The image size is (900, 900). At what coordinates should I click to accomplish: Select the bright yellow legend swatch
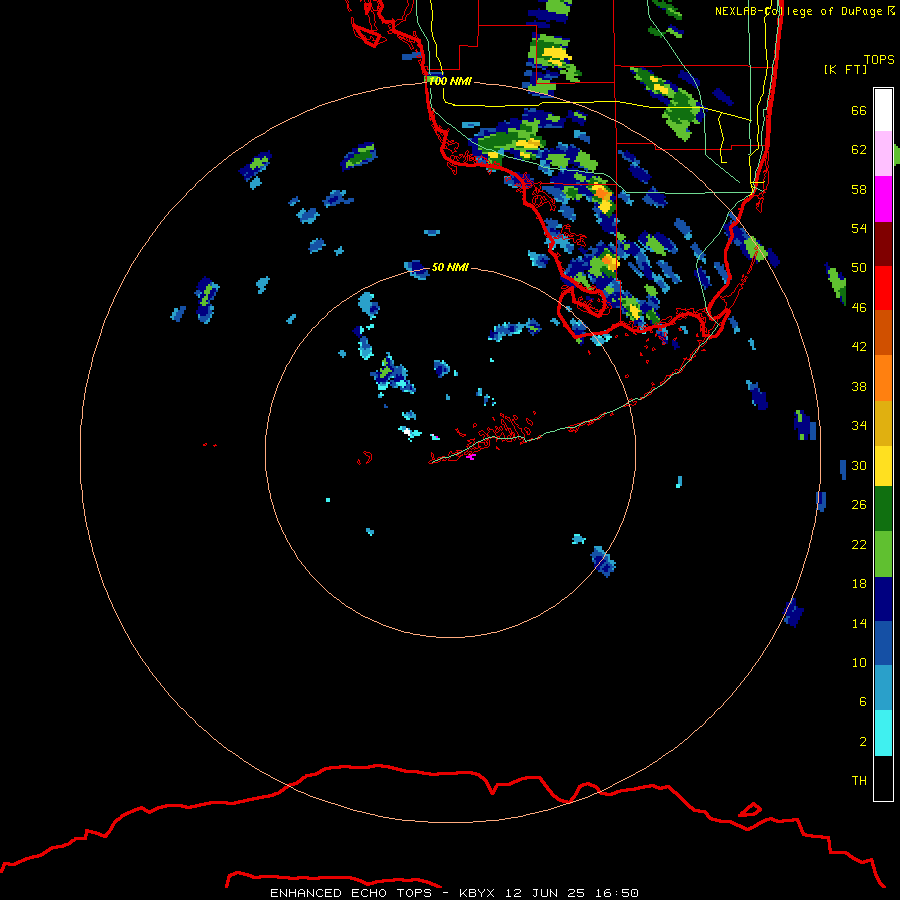pyautogui.click(x=883, y=466)
